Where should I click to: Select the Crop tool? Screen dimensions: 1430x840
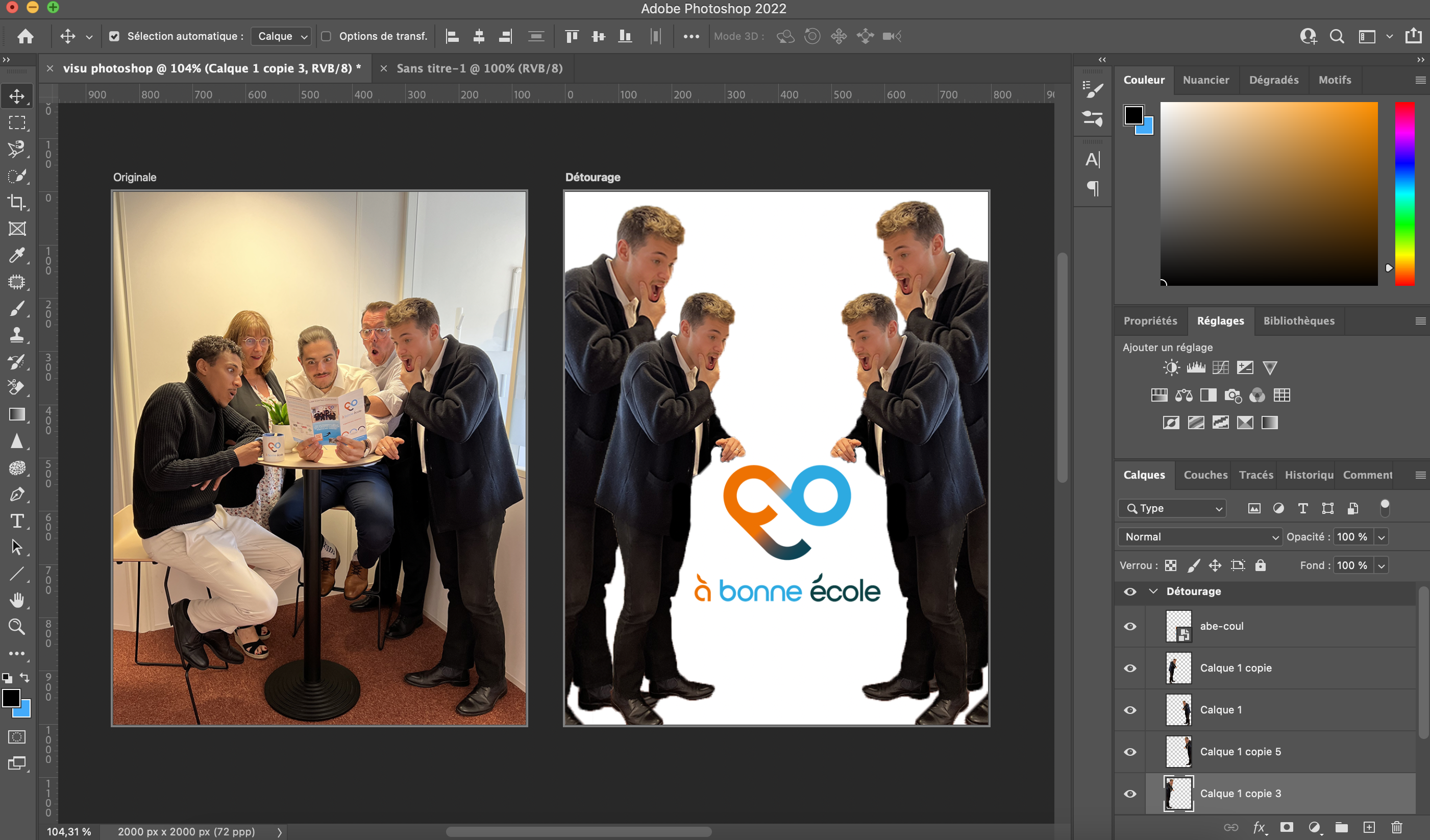pos(17,203)
